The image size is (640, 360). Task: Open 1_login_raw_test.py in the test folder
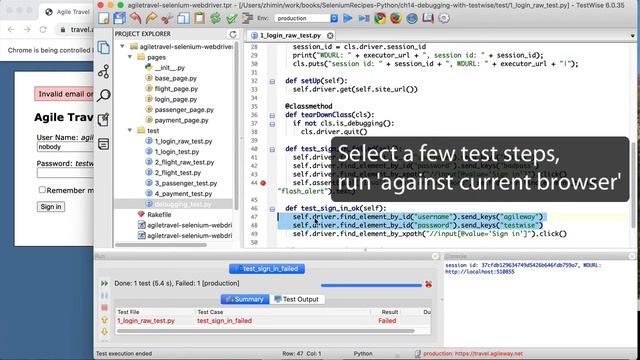[183, 141]
